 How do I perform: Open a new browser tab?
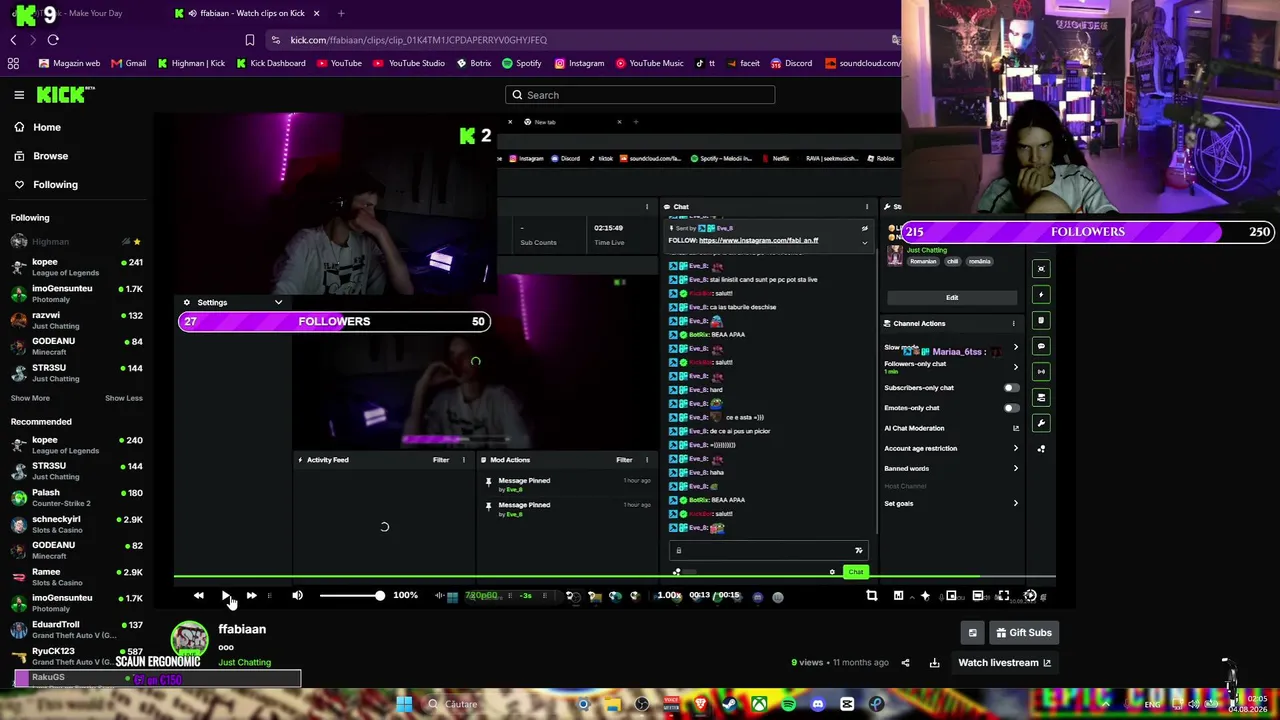pos(341,13)
